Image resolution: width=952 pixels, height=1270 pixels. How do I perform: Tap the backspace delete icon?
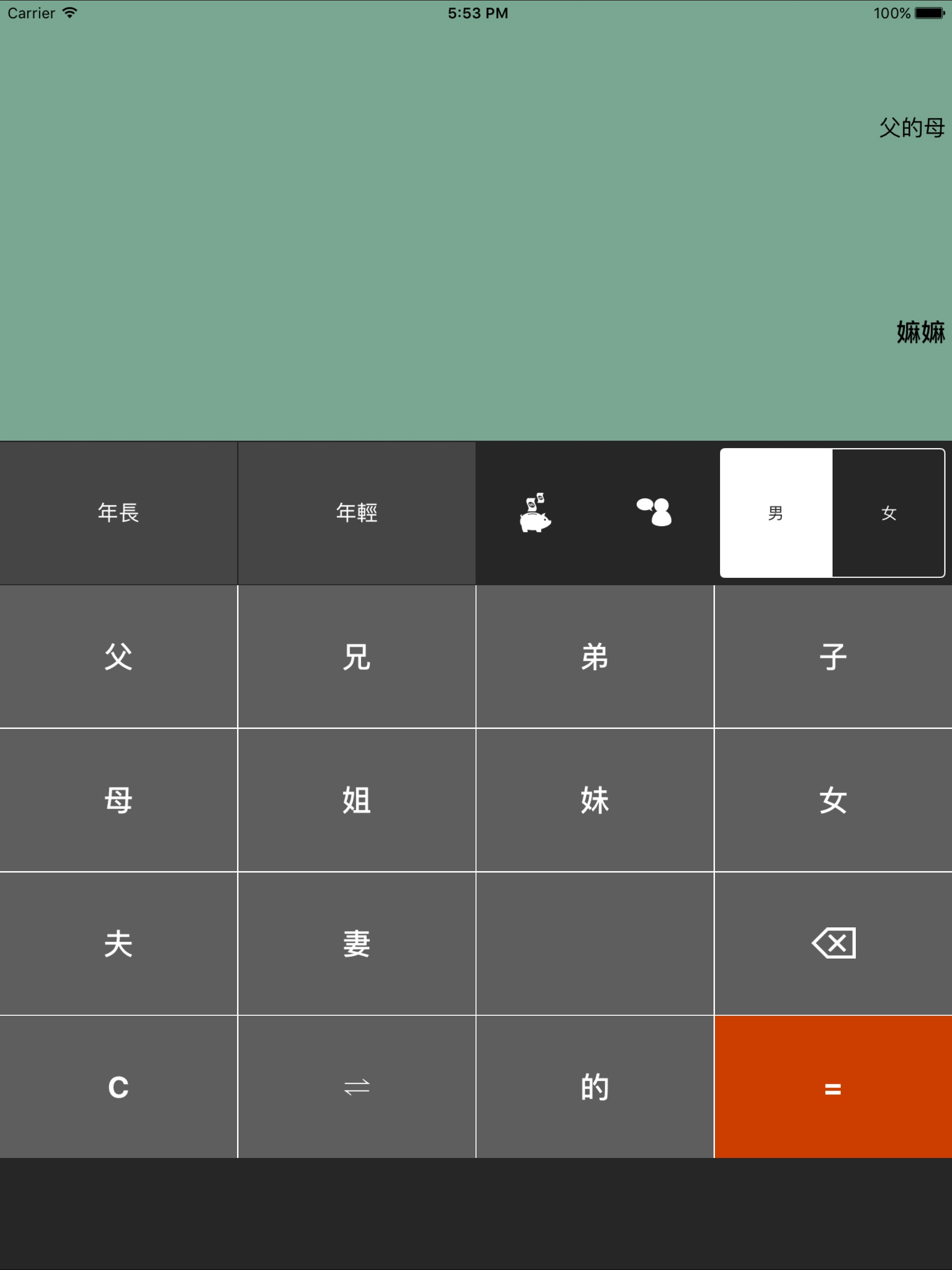(833, 943)
